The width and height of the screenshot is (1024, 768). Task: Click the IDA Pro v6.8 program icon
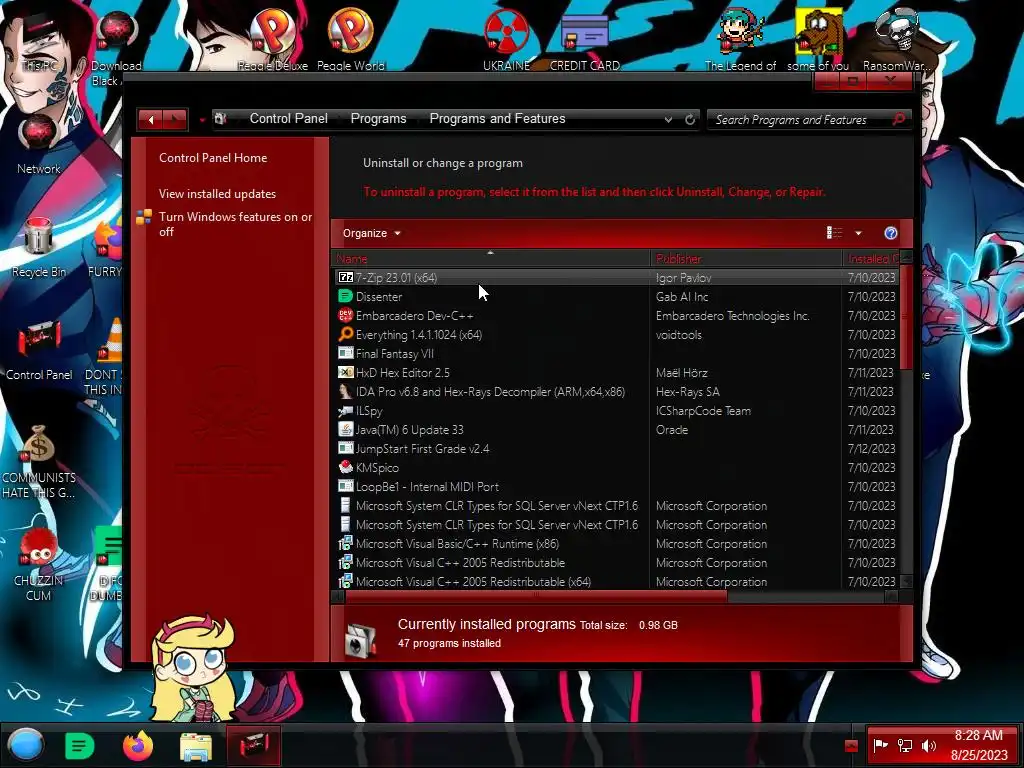click(345, 391)
